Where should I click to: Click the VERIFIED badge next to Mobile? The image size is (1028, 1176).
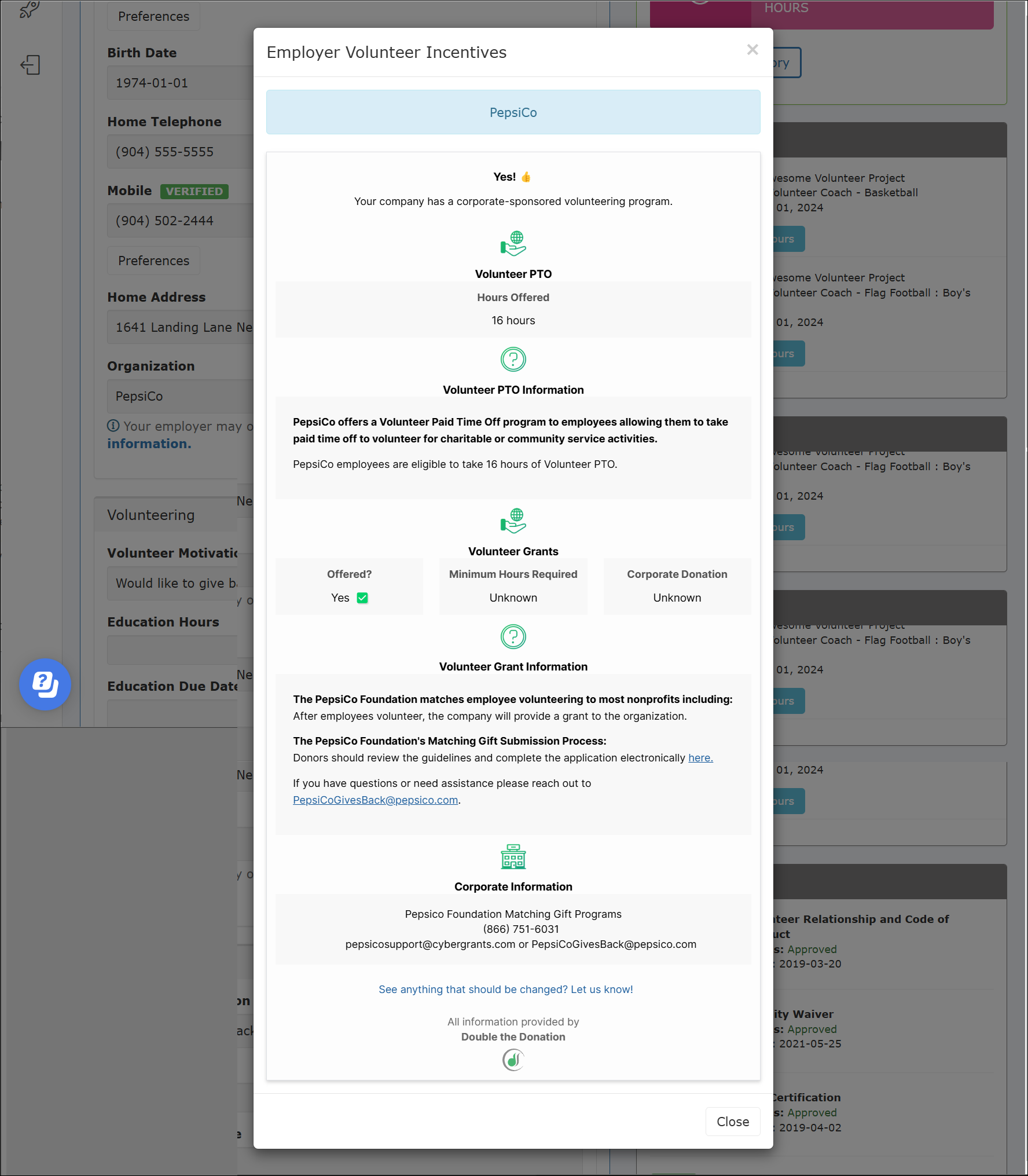pyautogui.click(x=194, y=191)
